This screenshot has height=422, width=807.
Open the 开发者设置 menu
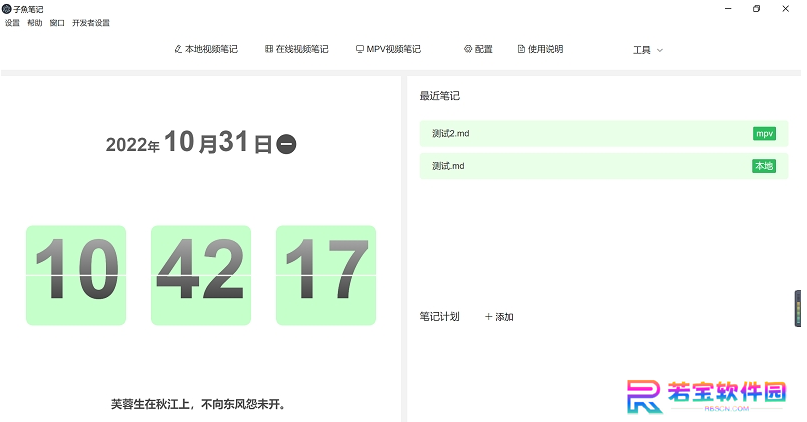[91, 23]
